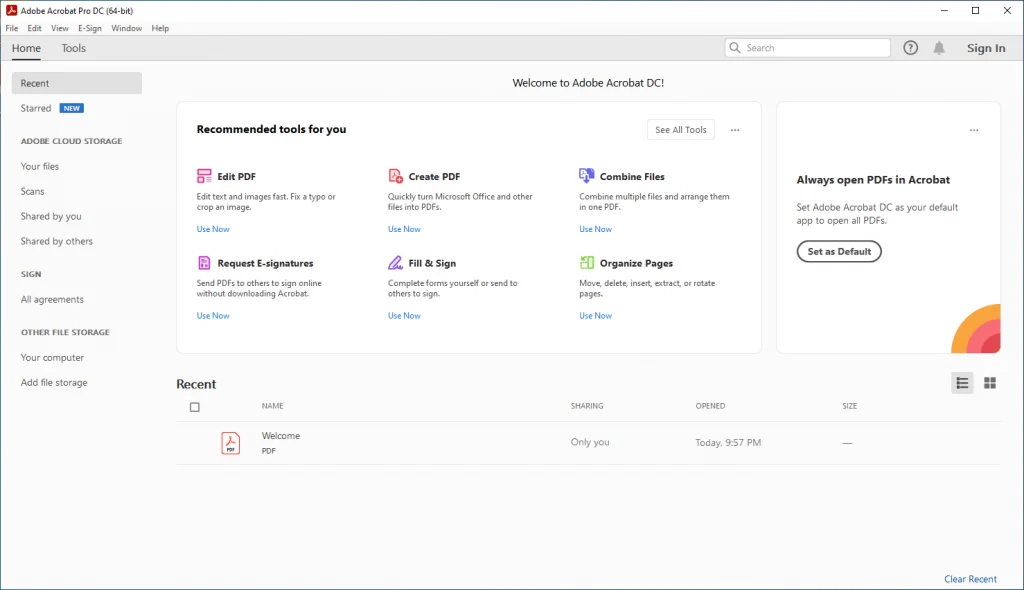Click the Create PDF tool icon
This screenshot has height=590, width=1024.
395,176
